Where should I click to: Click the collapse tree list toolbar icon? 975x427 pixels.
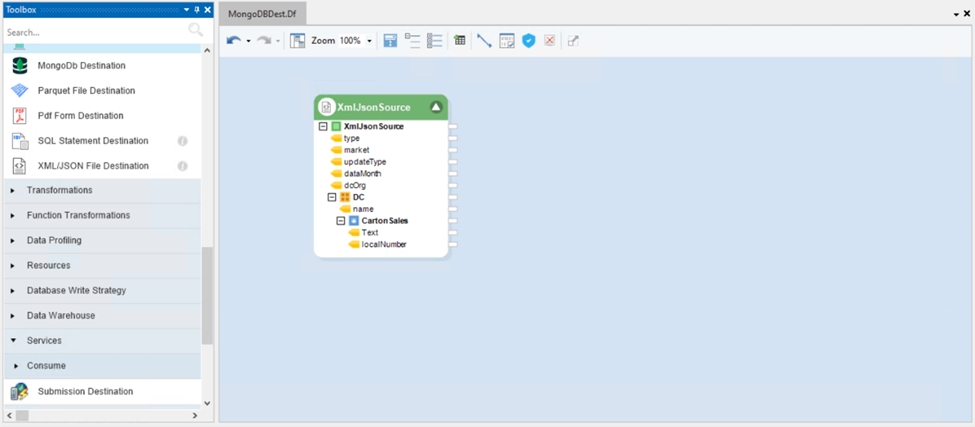pyautogui.click(x=412, y=40)
